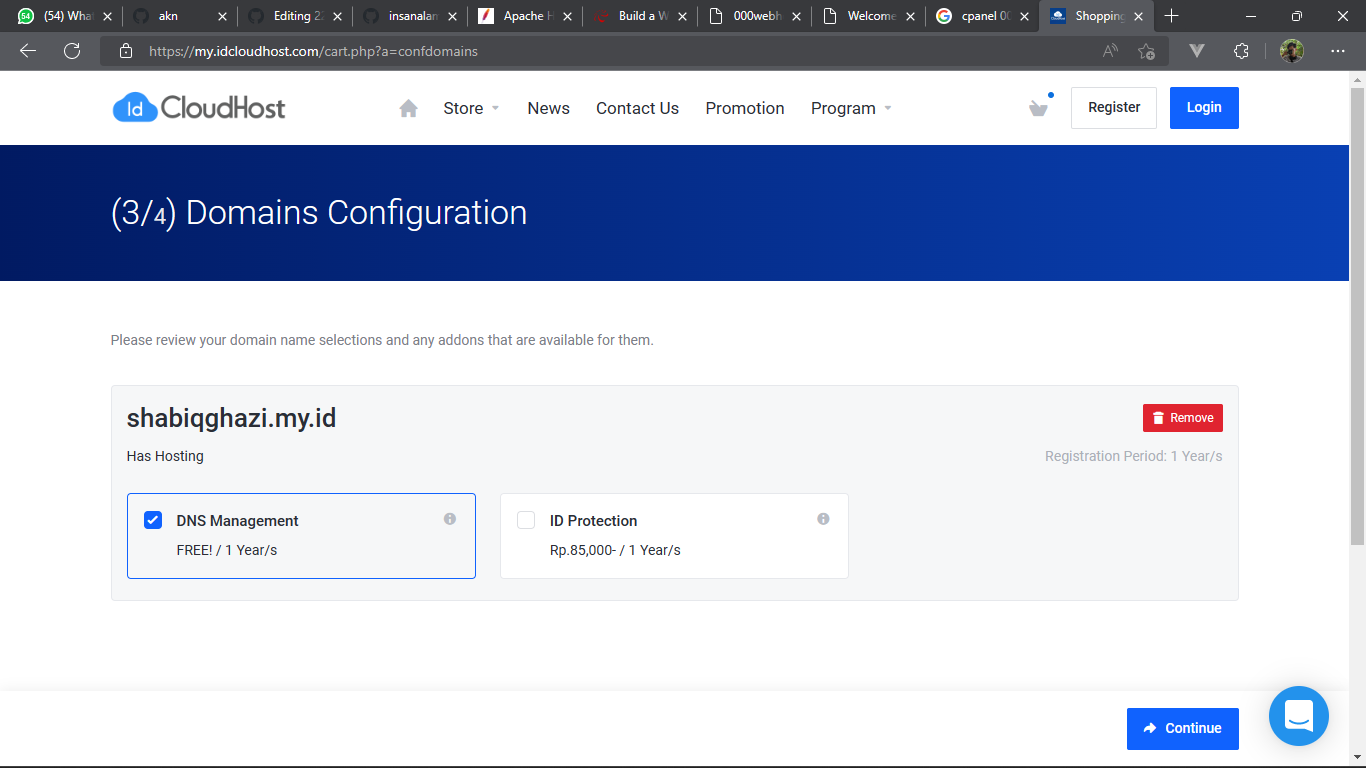Click the info icon beside ID Protection

[823, 518]
